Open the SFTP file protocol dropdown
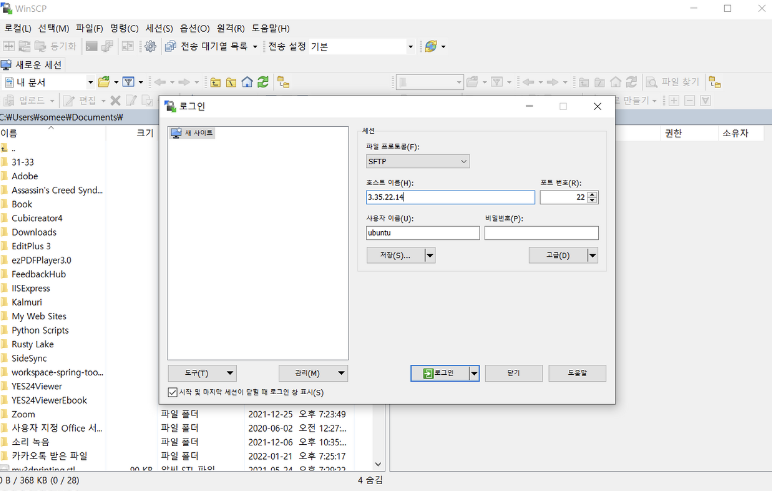The width and height of the screenshot is (772, 491). (x=418, y=161)
